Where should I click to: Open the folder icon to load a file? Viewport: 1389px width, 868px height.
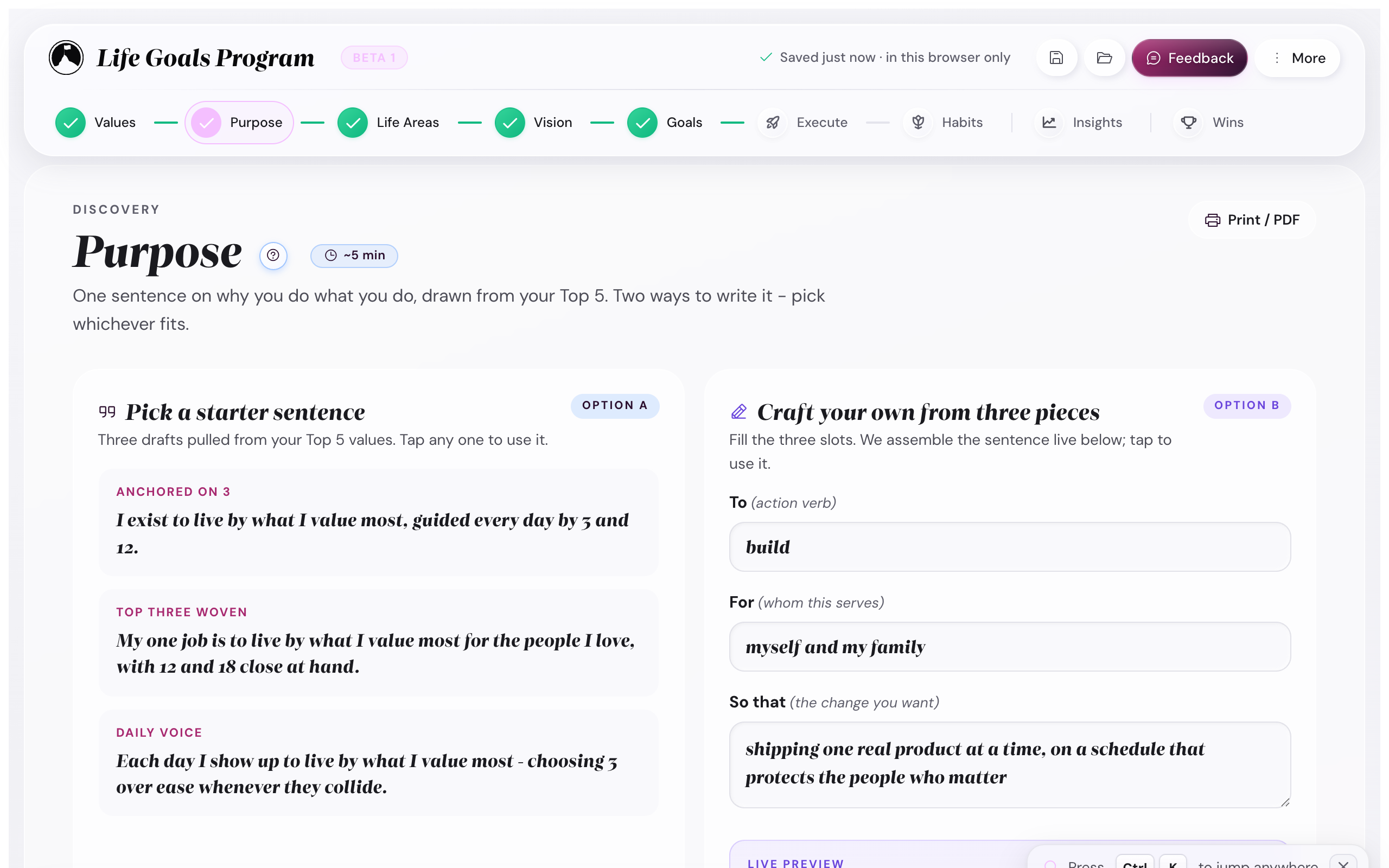[x=1104, y=58]
